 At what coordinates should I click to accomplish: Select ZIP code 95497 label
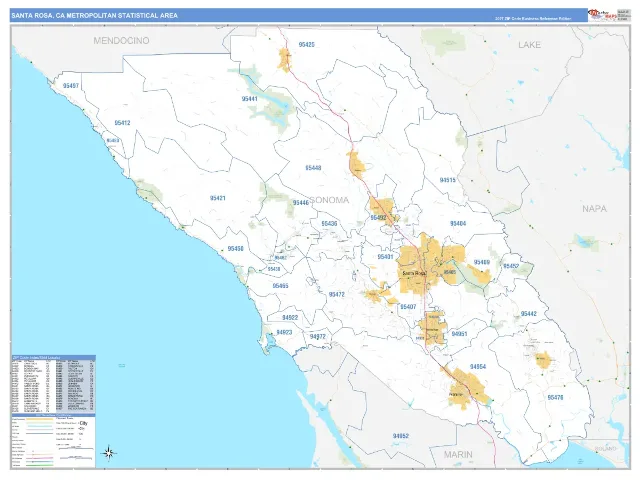pyautogui.click(x=71, y=86)
